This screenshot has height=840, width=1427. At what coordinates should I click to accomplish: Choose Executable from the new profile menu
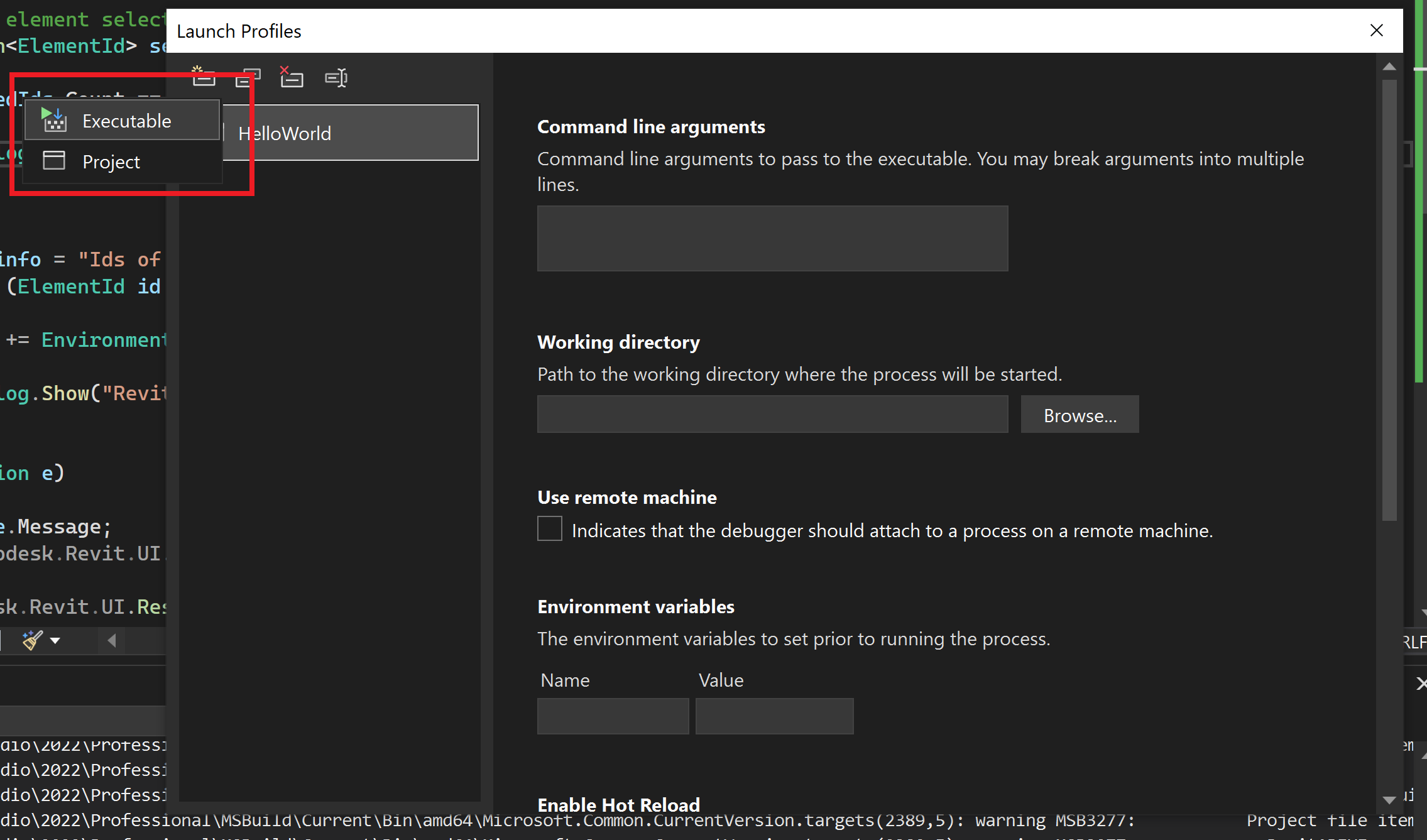[x=127, y=121]
